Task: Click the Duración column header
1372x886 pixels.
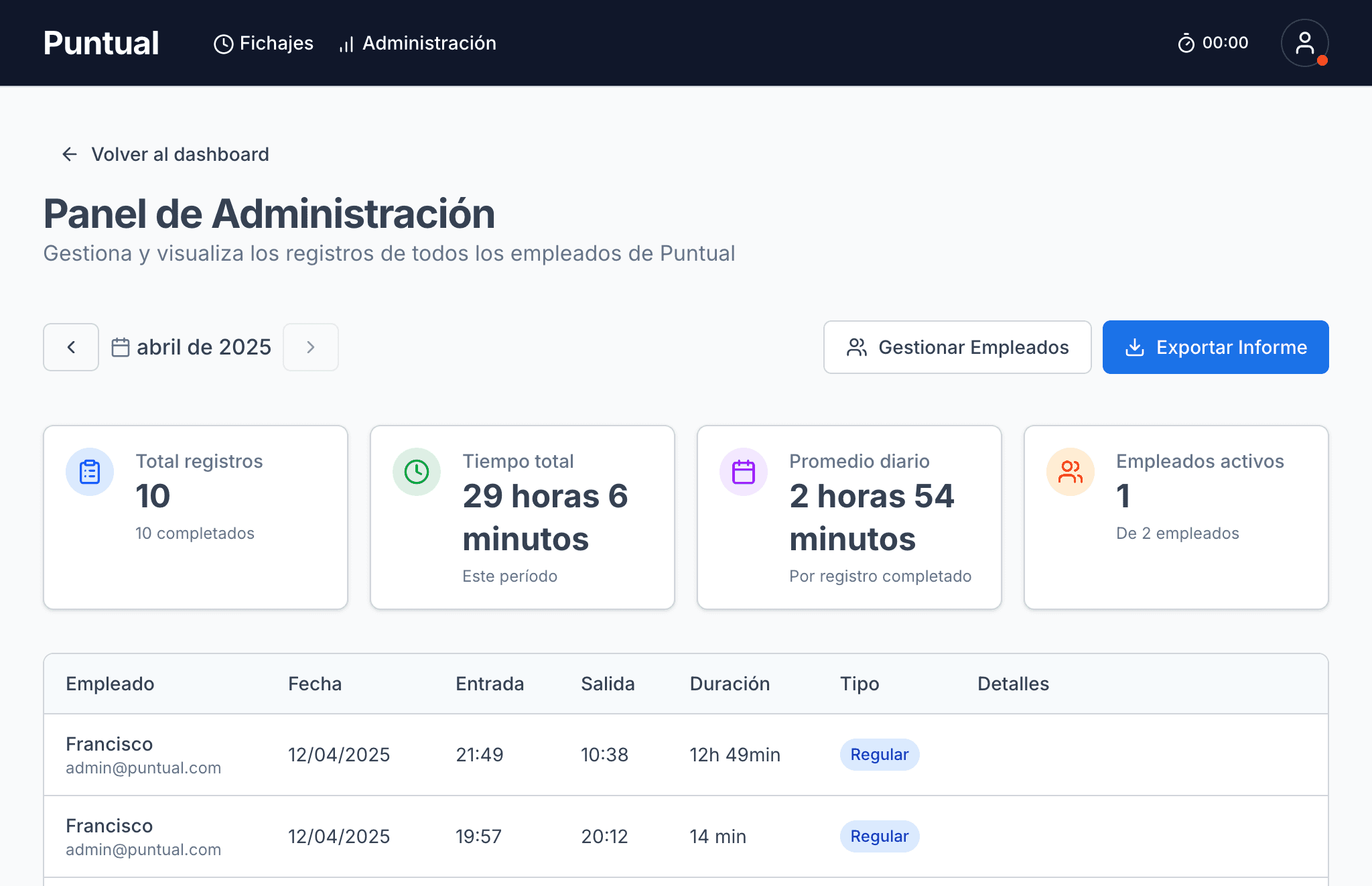Action: pyautogui.click(x=730, y=684)
